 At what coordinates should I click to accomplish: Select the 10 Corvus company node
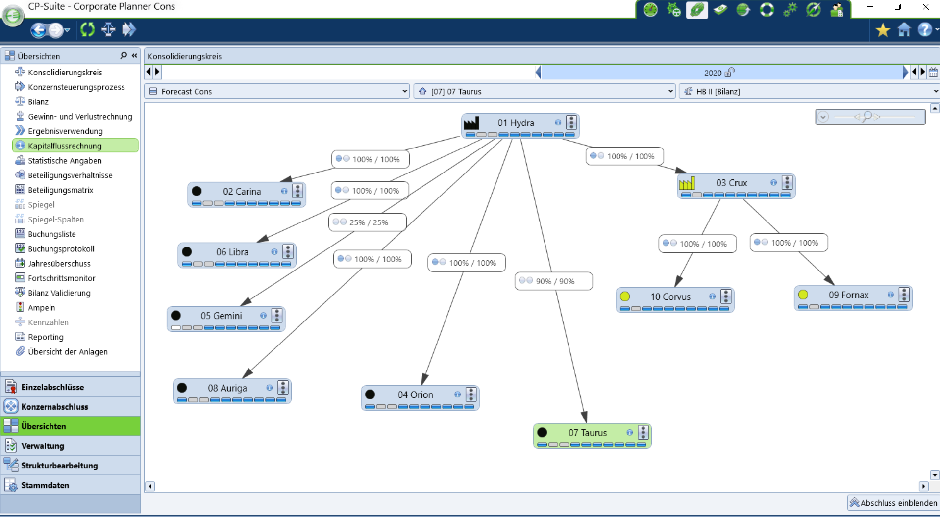click(675, 299)
